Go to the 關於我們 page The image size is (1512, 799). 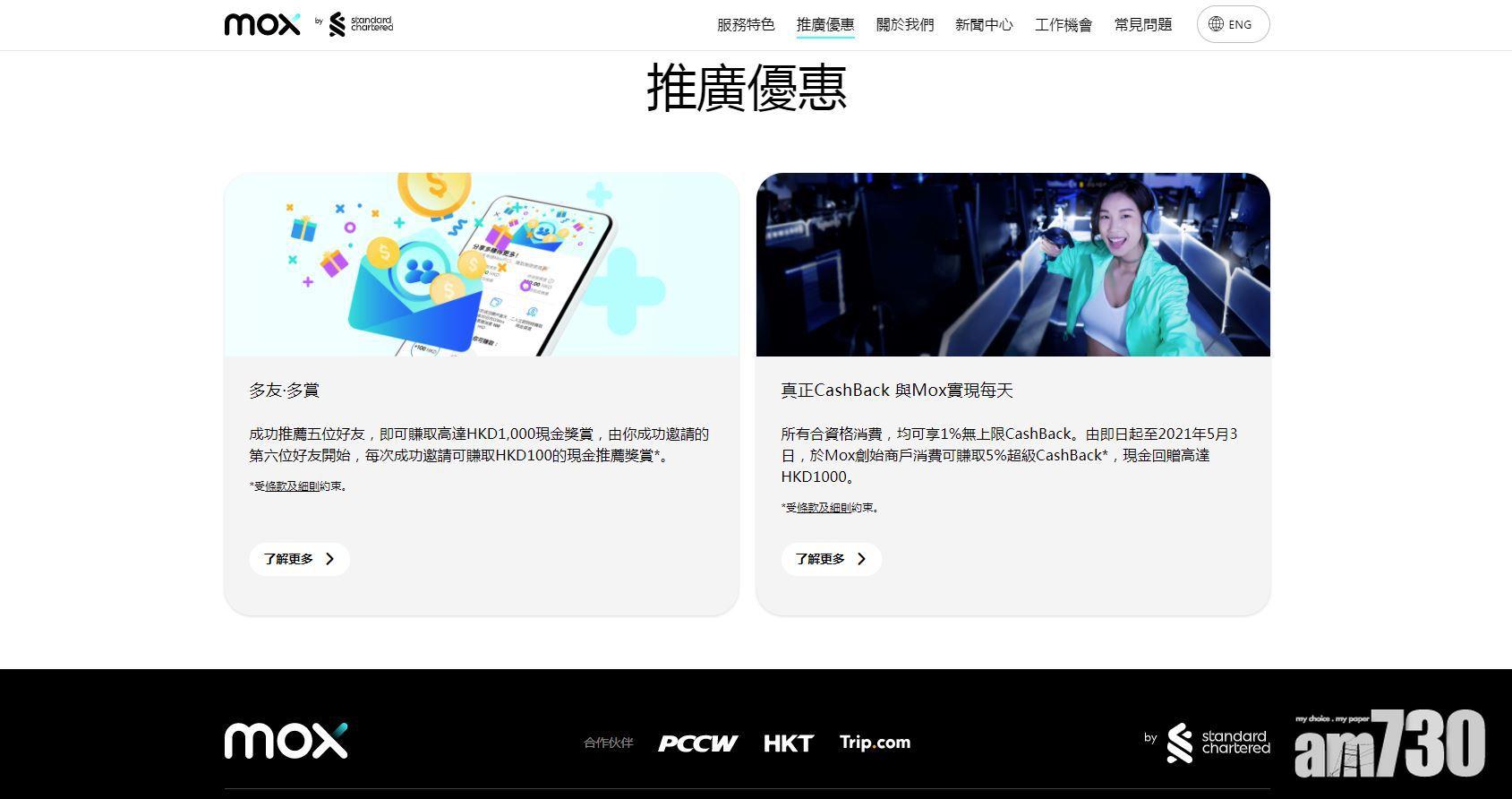[x=905, y=25]
